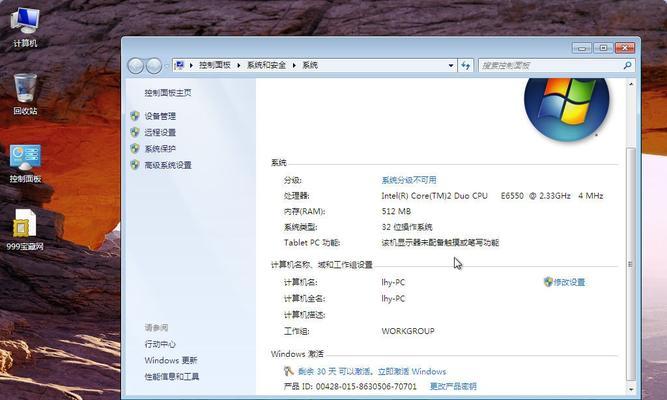Click the 32 位操作系统 value
The height and width of the screenshot is (400, 667).
click(x=407, y=227)
